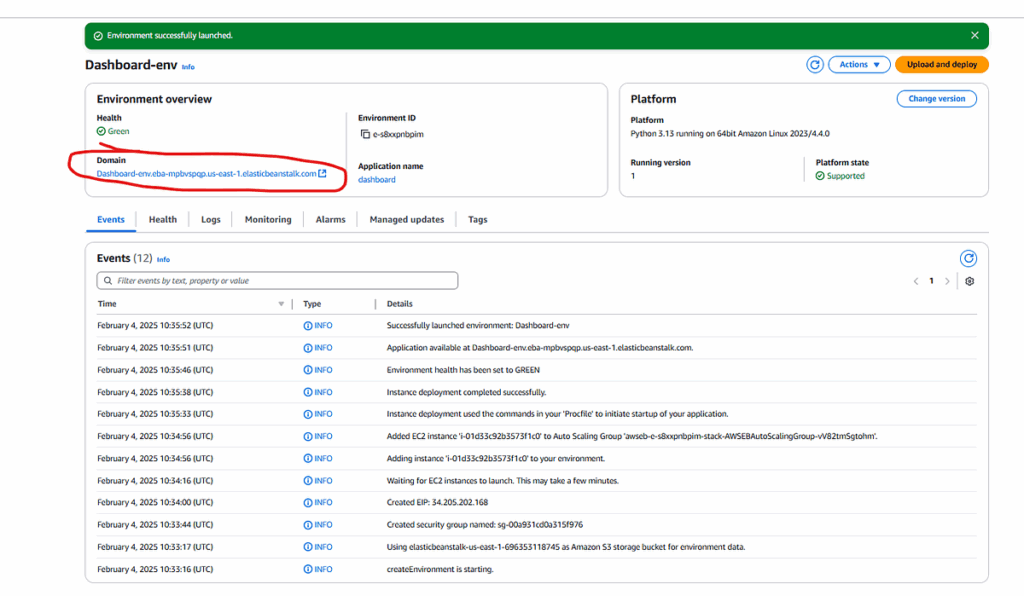Dismiss the success notification banner

click(975, 35)
